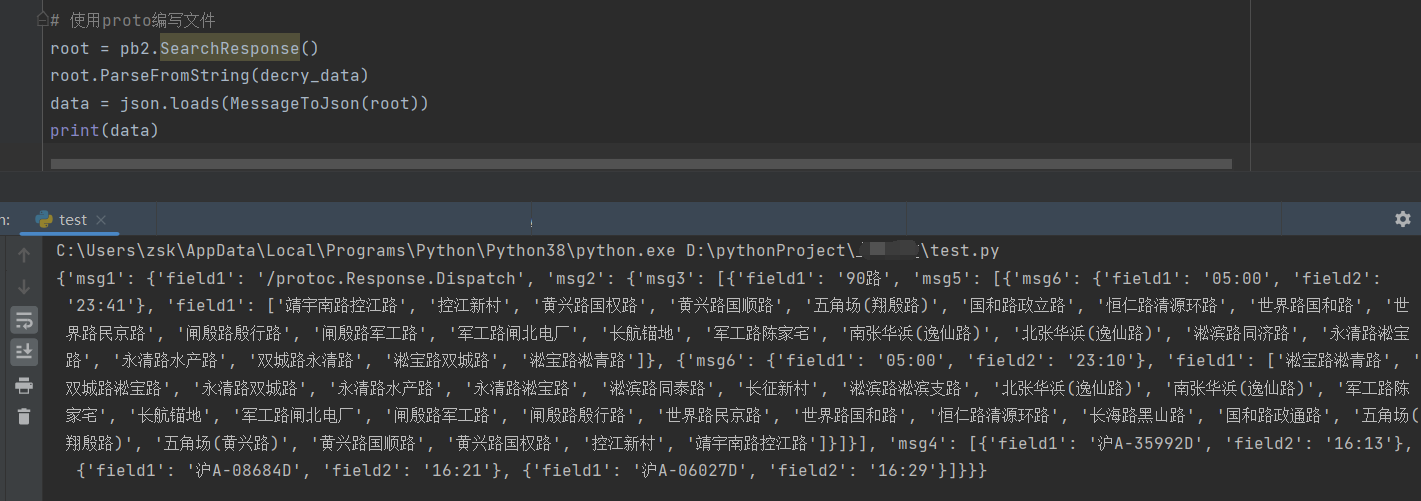Toggle soft-wrap in console output
Screen dimensions: 1421x501
click(24, 320)
